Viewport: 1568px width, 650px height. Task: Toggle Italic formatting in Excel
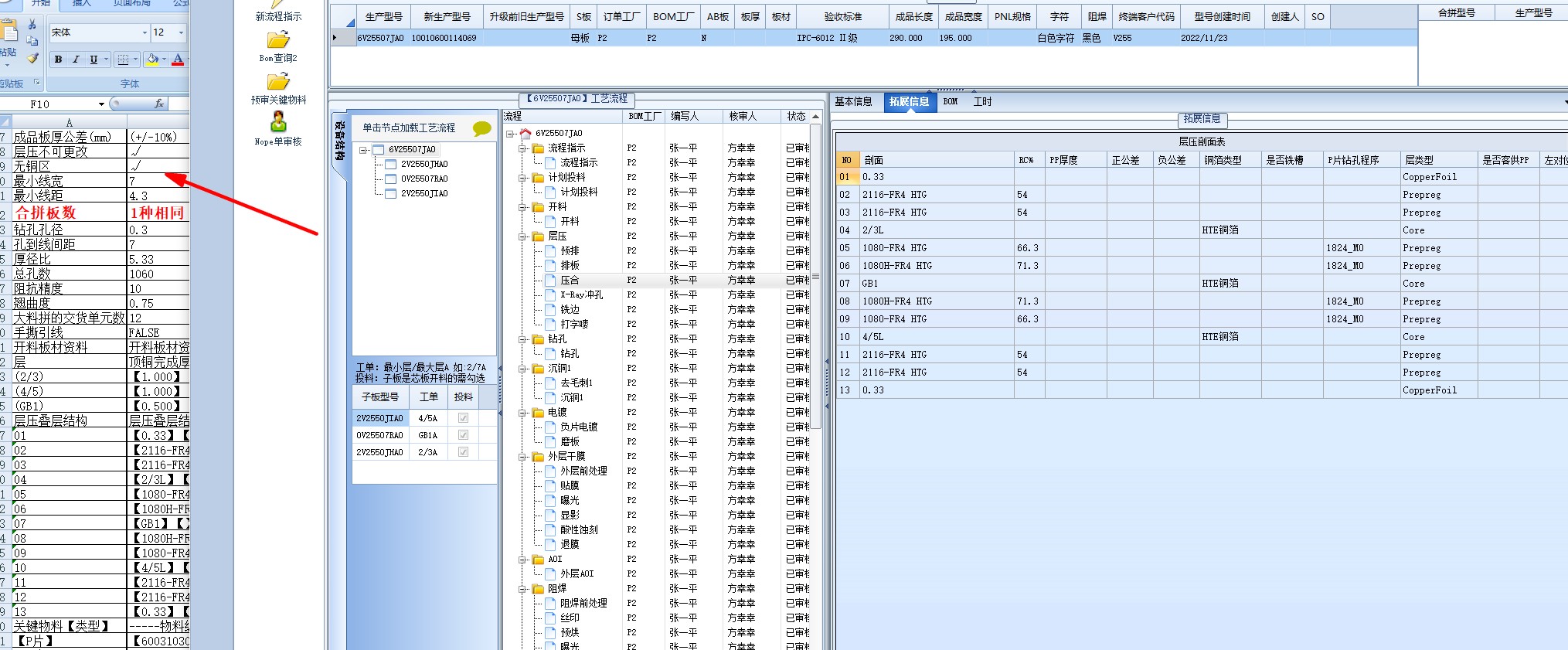pos(76,60)
